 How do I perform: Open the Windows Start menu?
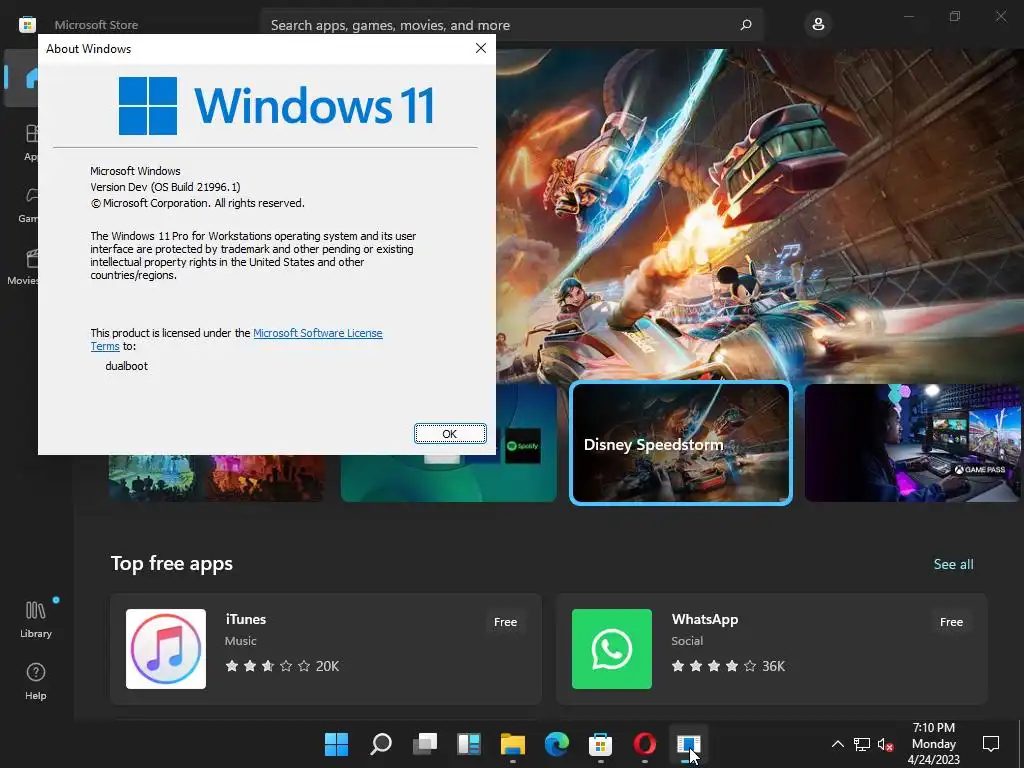[x=336, y=744]
